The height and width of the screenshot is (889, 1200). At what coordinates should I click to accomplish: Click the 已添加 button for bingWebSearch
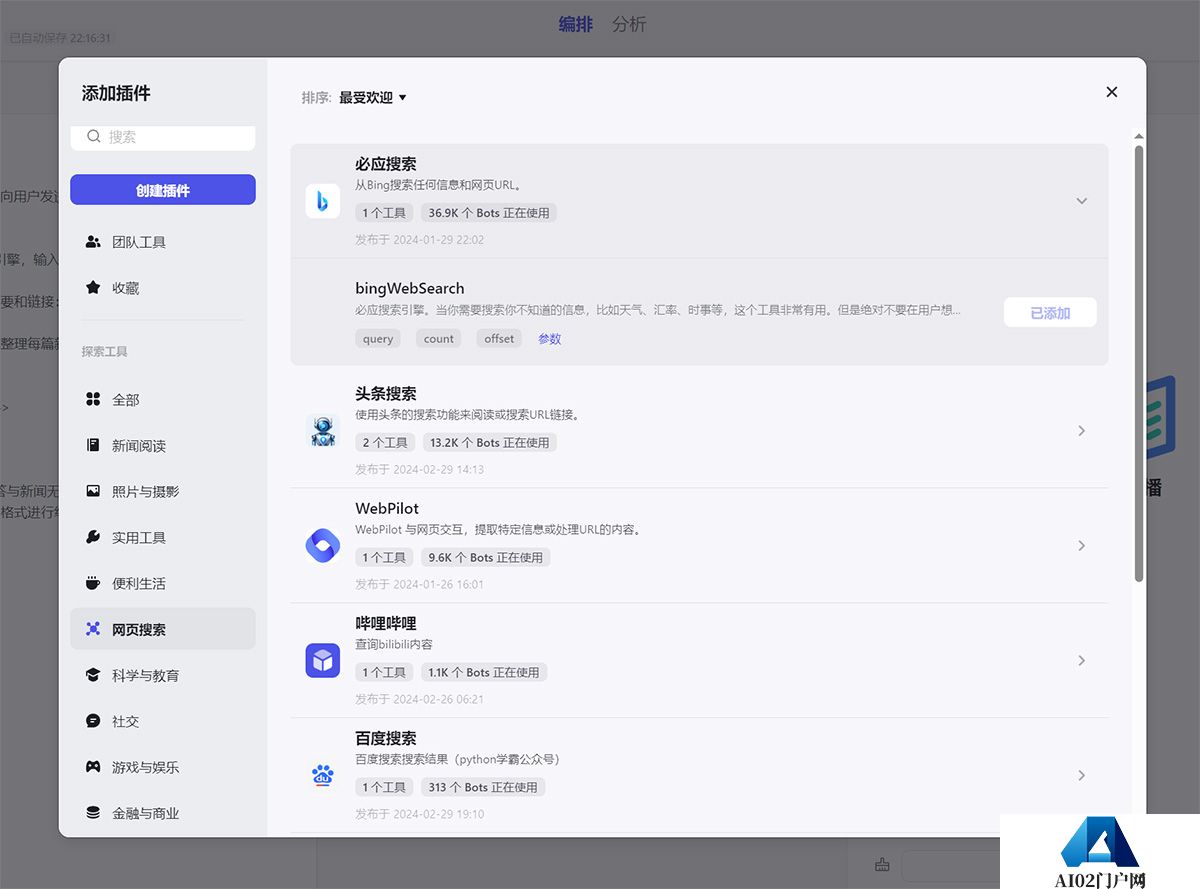click(1050, 313)
